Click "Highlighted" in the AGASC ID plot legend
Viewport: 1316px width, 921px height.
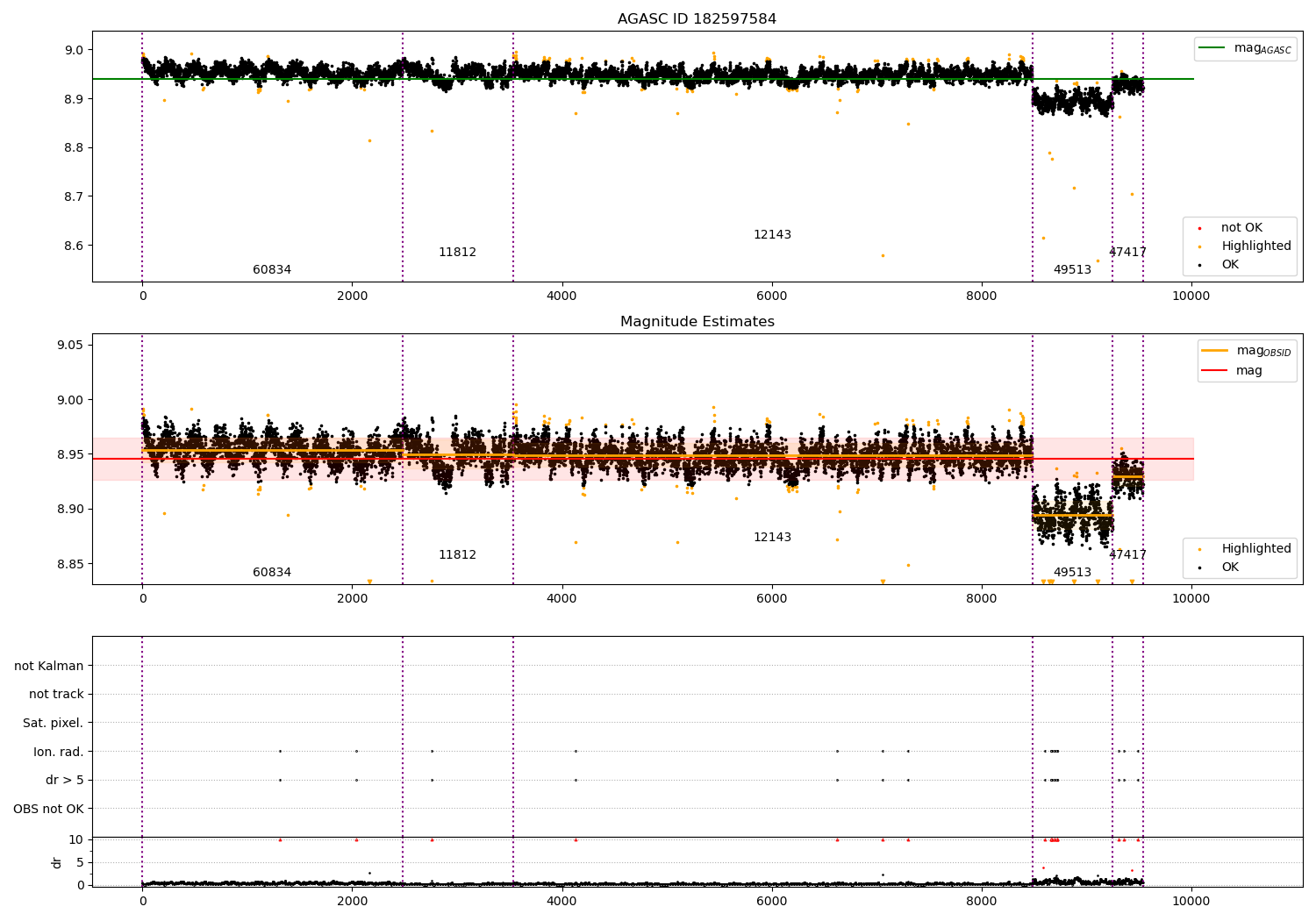tap(1256, 246)
